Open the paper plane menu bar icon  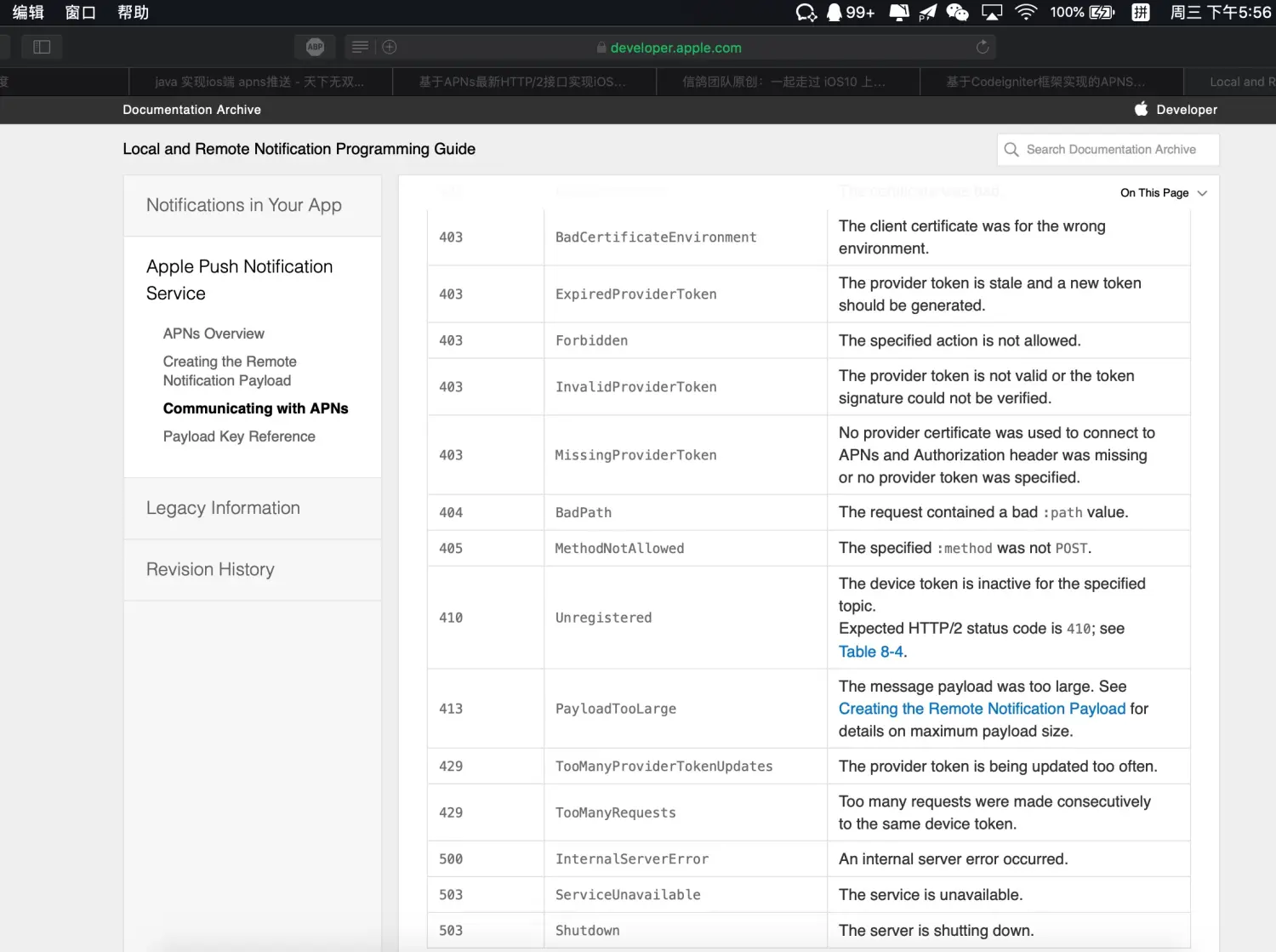(x=928, y=12)
